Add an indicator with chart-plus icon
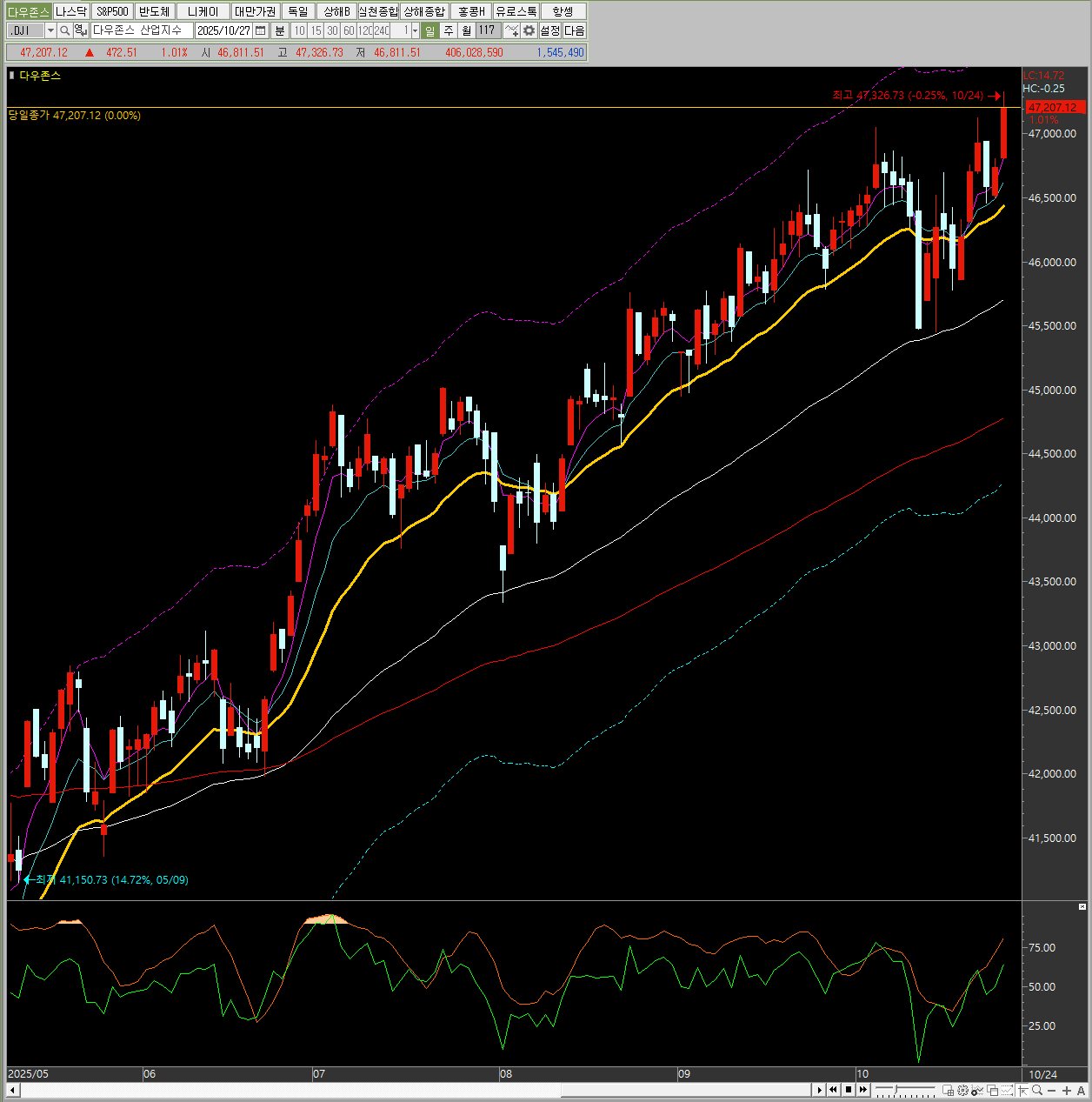This screenshot has width=1092, height=1102. click(511, 30)
